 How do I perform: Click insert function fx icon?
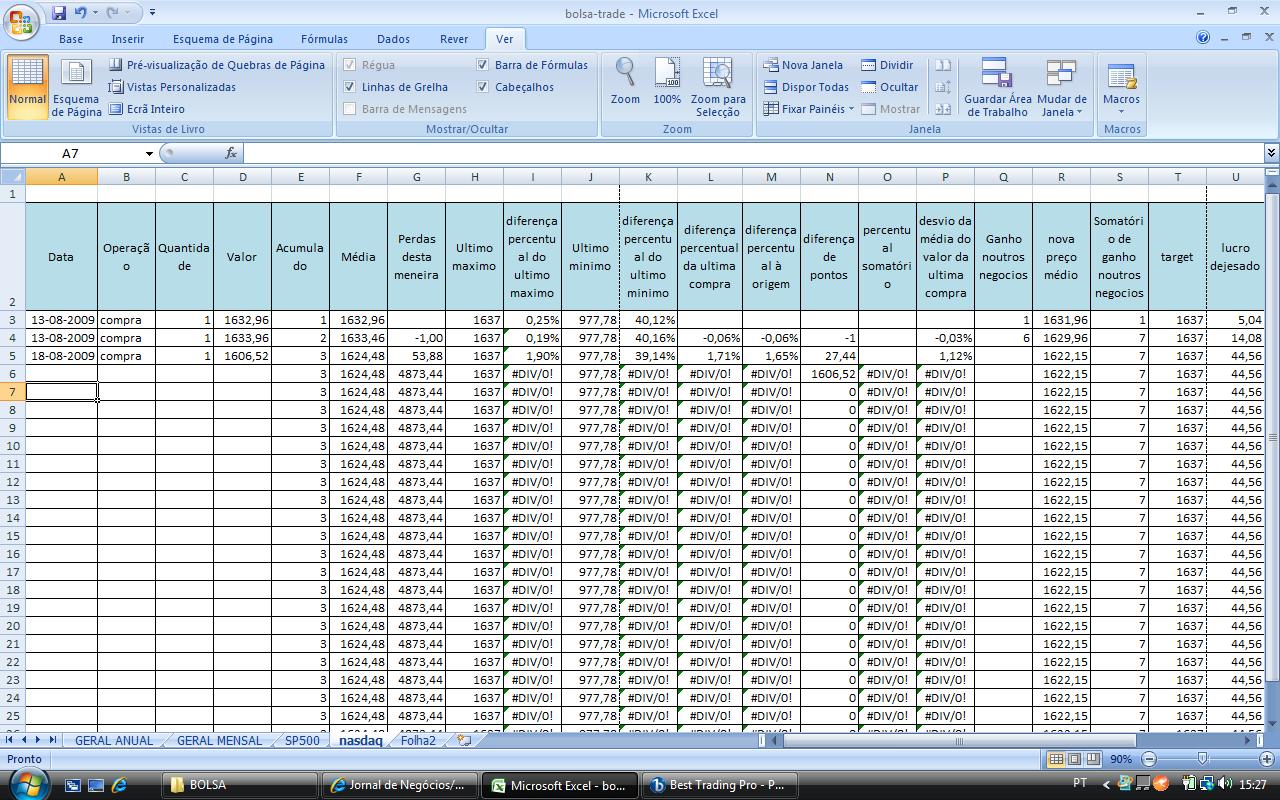click(x=231, y=153)
